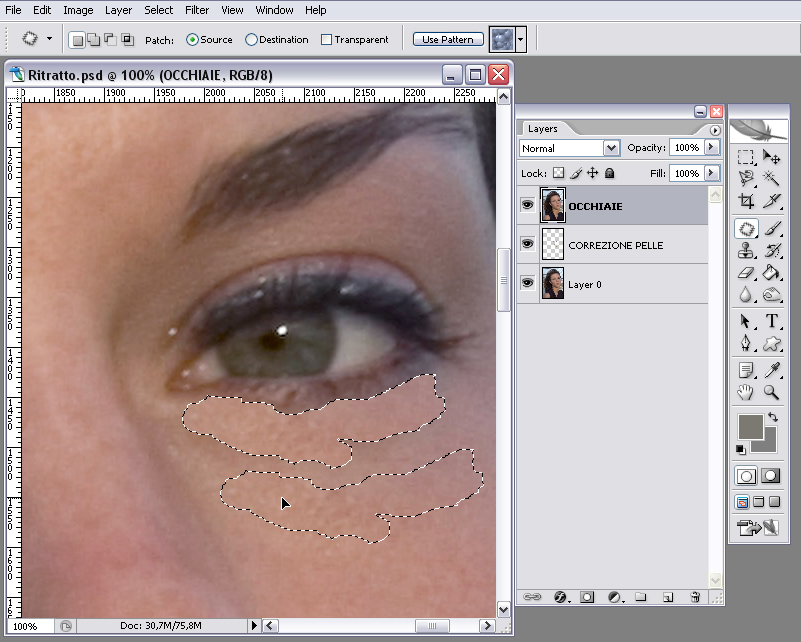801x642 pixels.
Task: Select the Crop tool
Action: click(x=746, y=201)
